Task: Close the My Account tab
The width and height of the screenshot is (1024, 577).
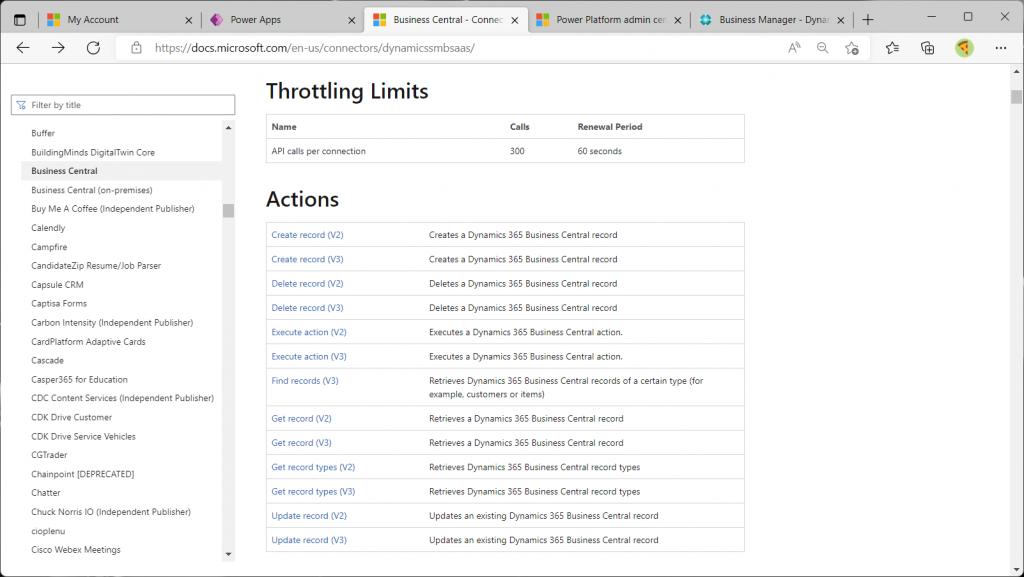Action: (x=189, y=20)
